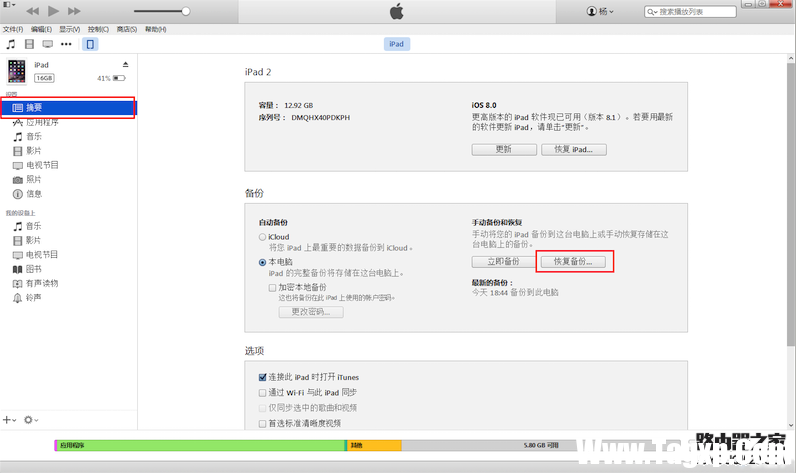Select the iPad device icon in toolbar
796x473 pixels.
point(90,44)
